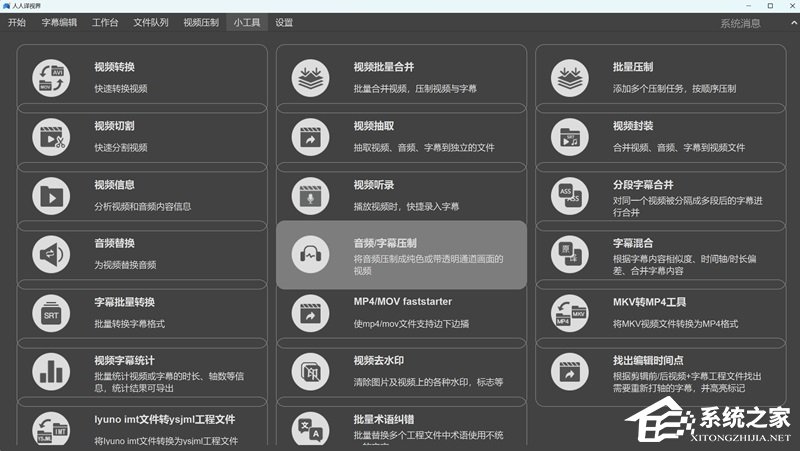
Task: Open the 字幕编辑 tab
Action: coord(59,22)
